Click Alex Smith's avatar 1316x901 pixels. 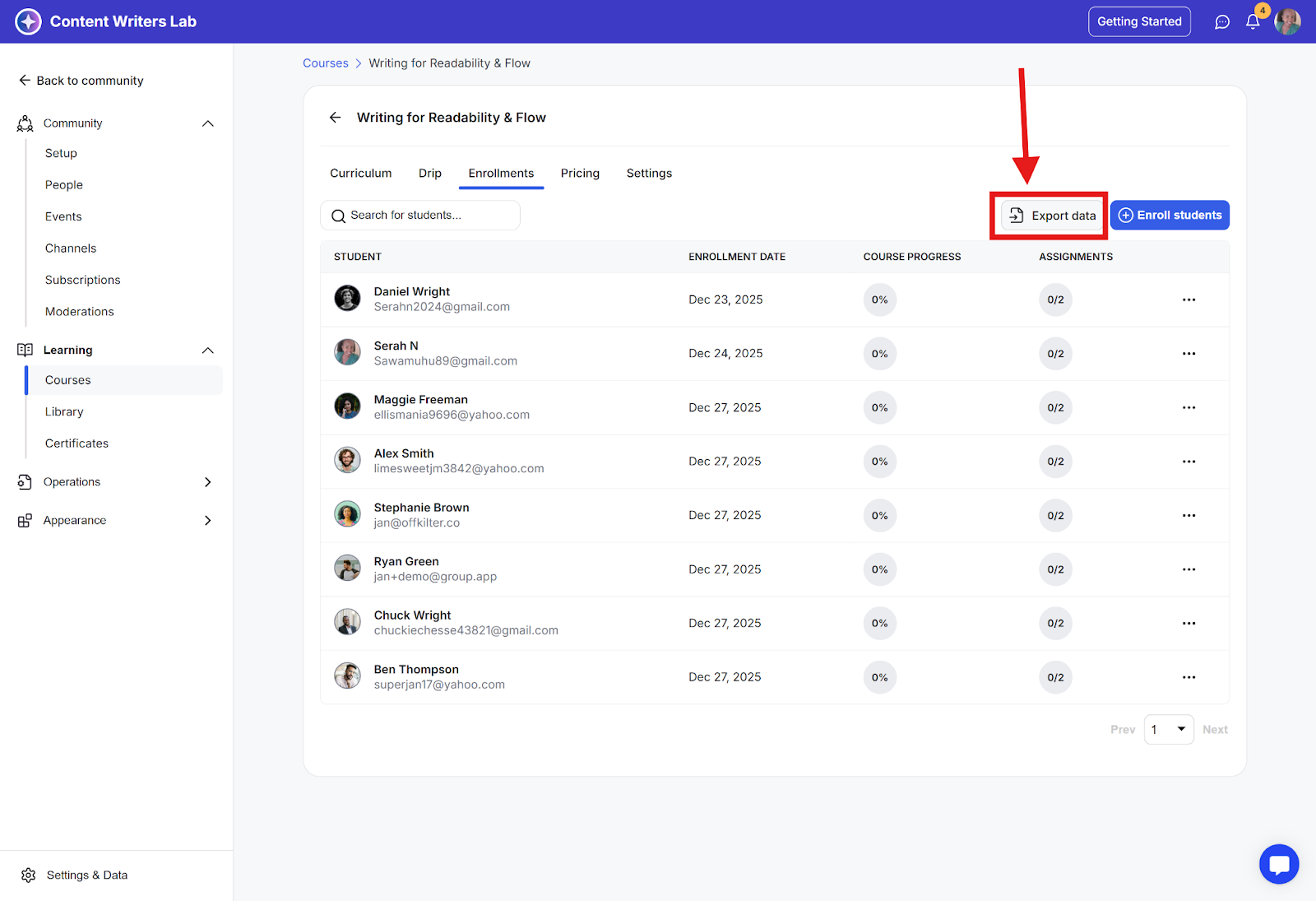(x=347, y=460)
